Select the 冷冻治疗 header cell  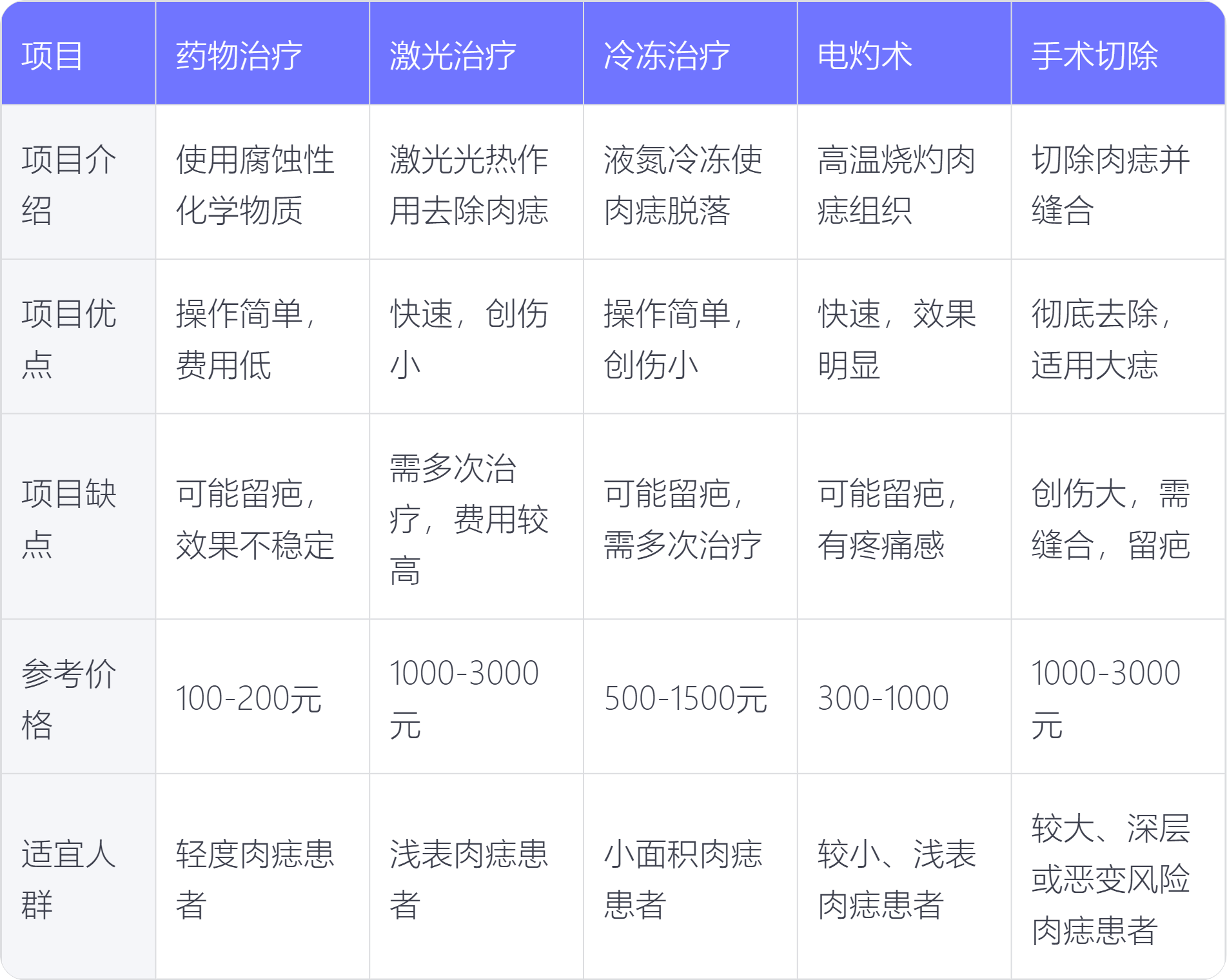tap(667, 55)
